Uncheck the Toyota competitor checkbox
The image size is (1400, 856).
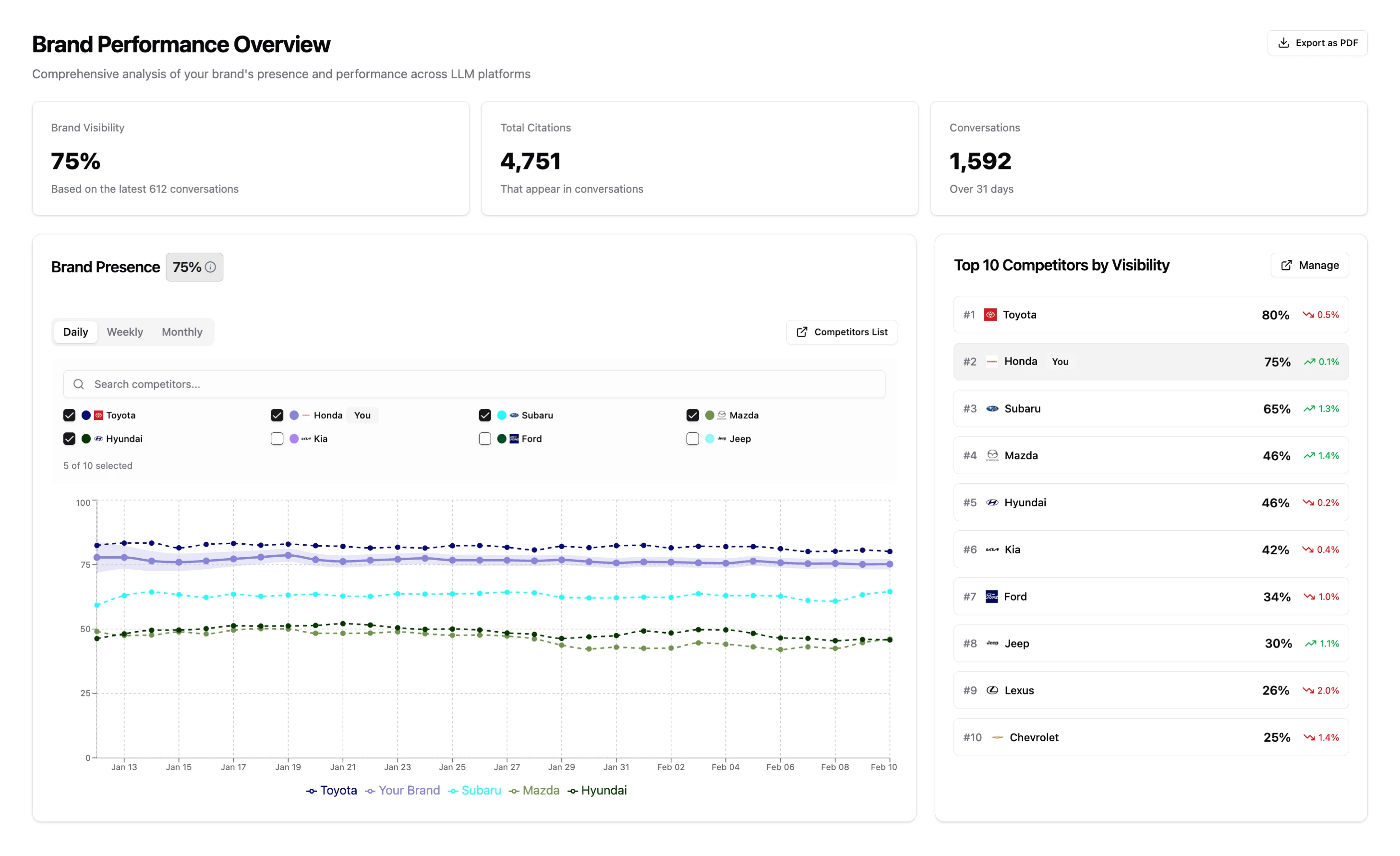click(x=69, y=415)
